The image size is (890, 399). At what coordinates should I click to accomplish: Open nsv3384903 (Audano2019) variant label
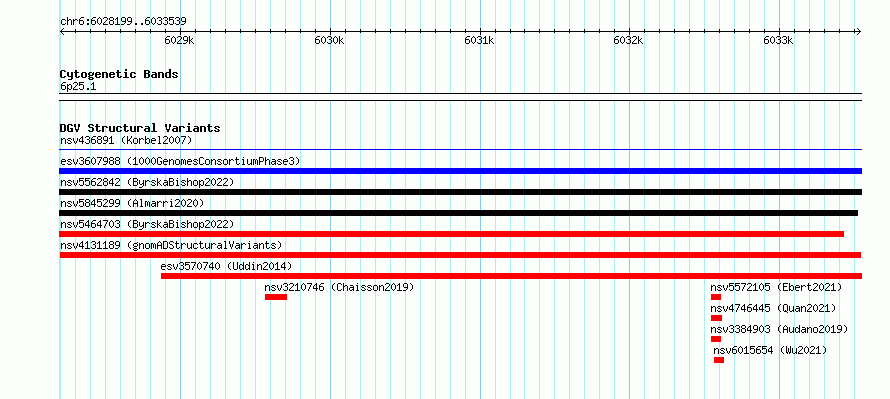click(x=779, y=329)
